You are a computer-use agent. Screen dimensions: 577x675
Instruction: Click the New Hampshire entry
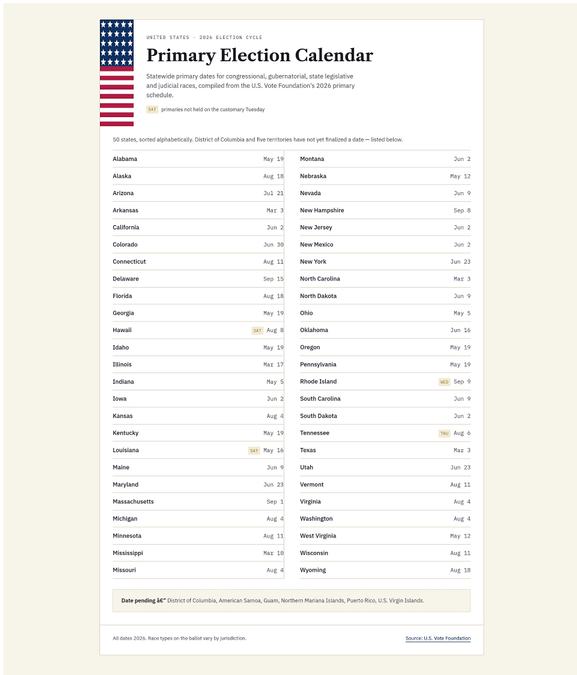(x=385, y=211)
